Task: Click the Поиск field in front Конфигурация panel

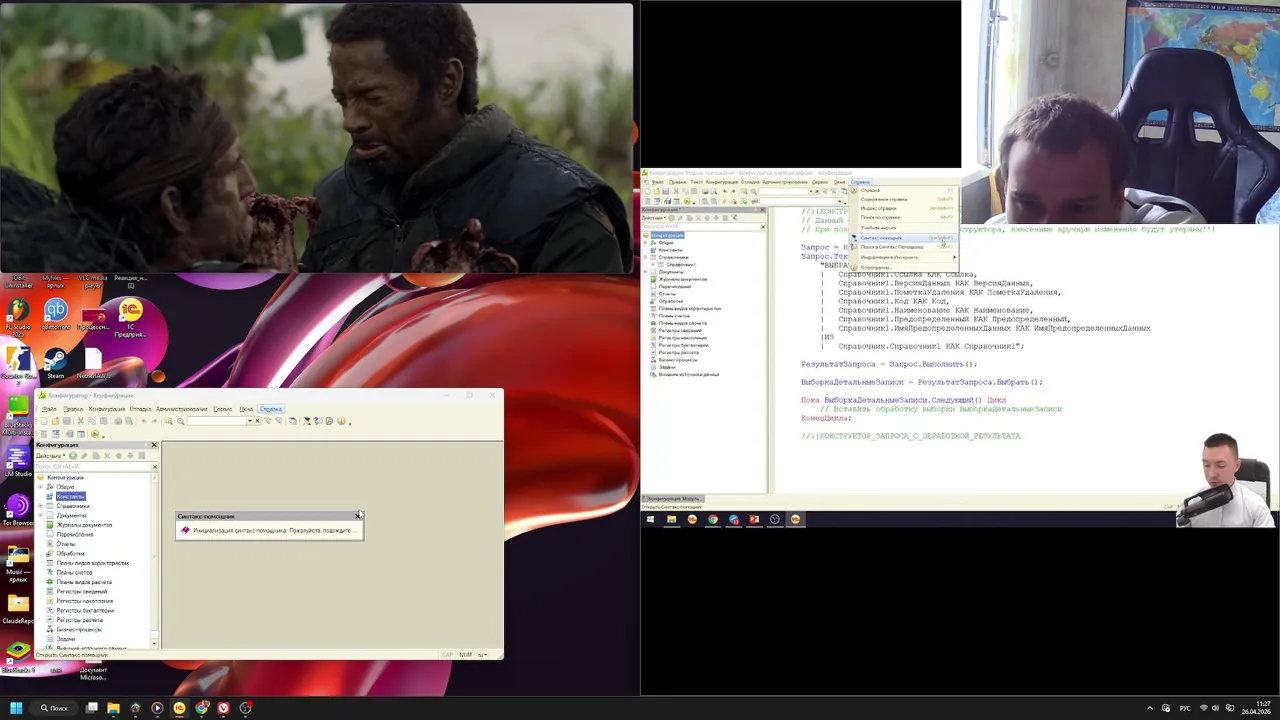Action: coord(93,466)
